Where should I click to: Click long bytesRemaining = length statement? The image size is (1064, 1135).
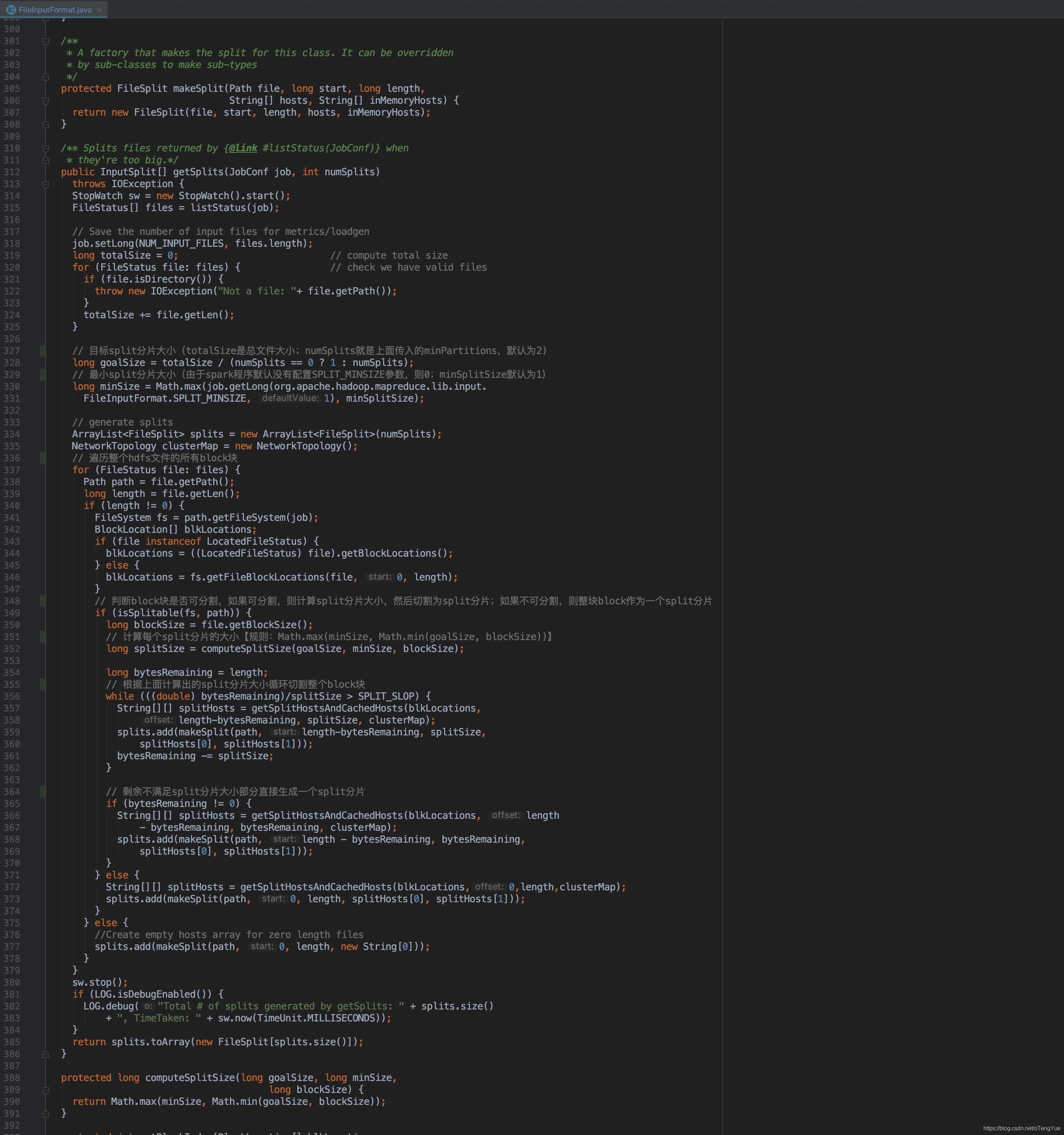(187, 673)
